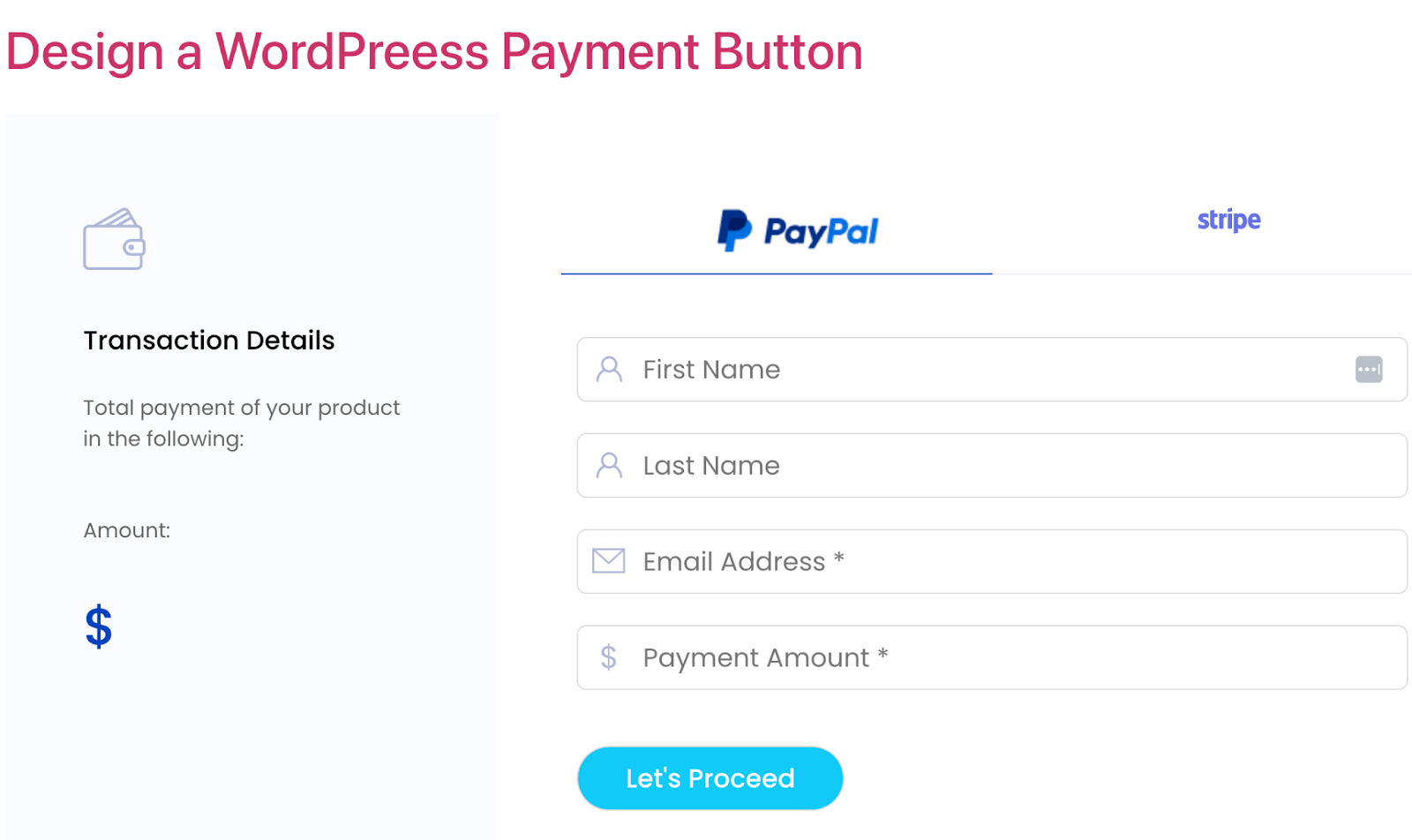The height and width of the screenshot is (840, 1412).
Task: Click the person icon in First Name field
Action: coord(610,370)
